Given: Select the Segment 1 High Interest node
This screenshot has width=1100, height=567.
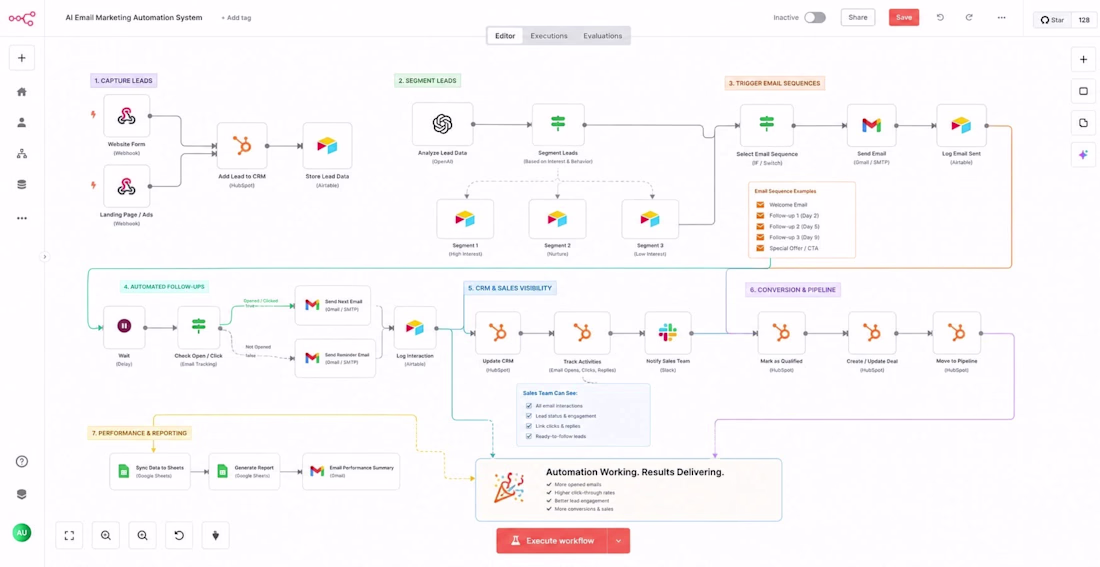Looking at the screenshot, I should [x=464, y=219].
